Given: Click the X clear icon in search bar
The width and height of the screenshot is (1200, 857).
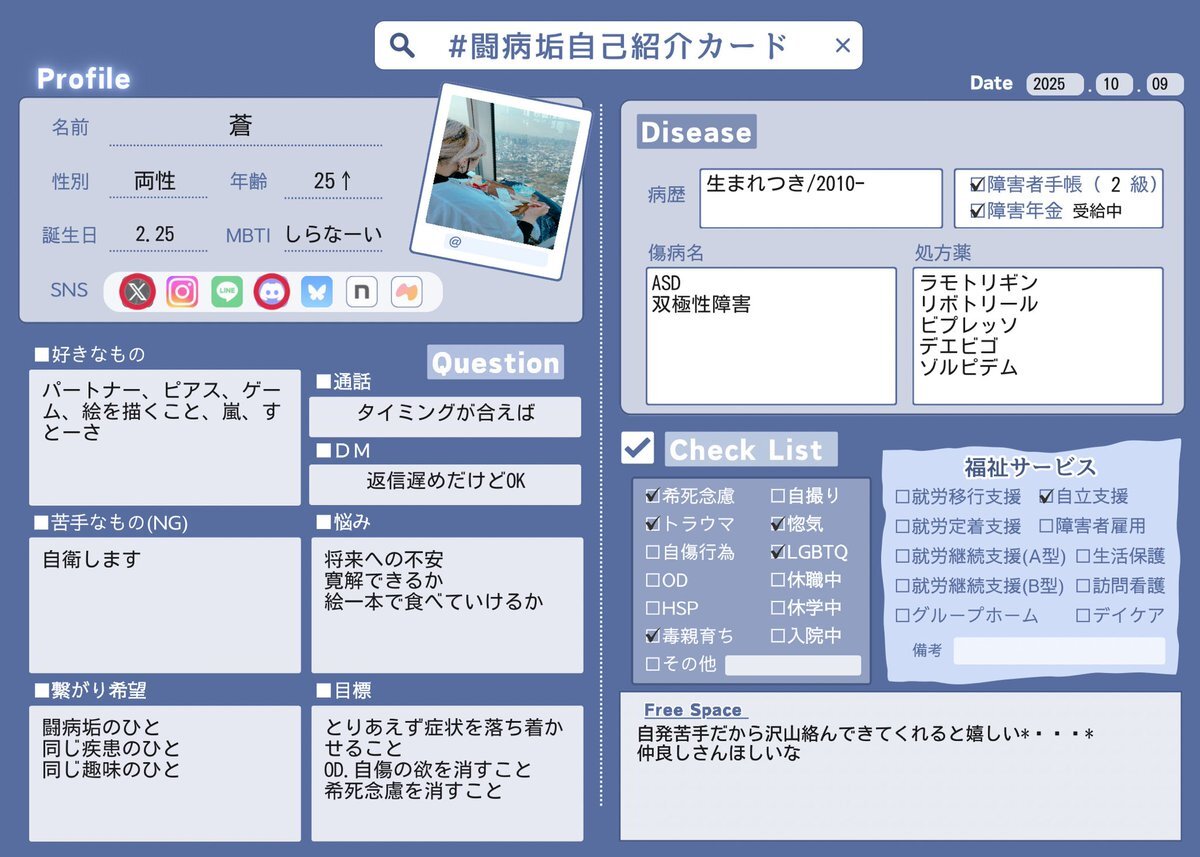Looking at the screenshot, I should pos(842,45).
